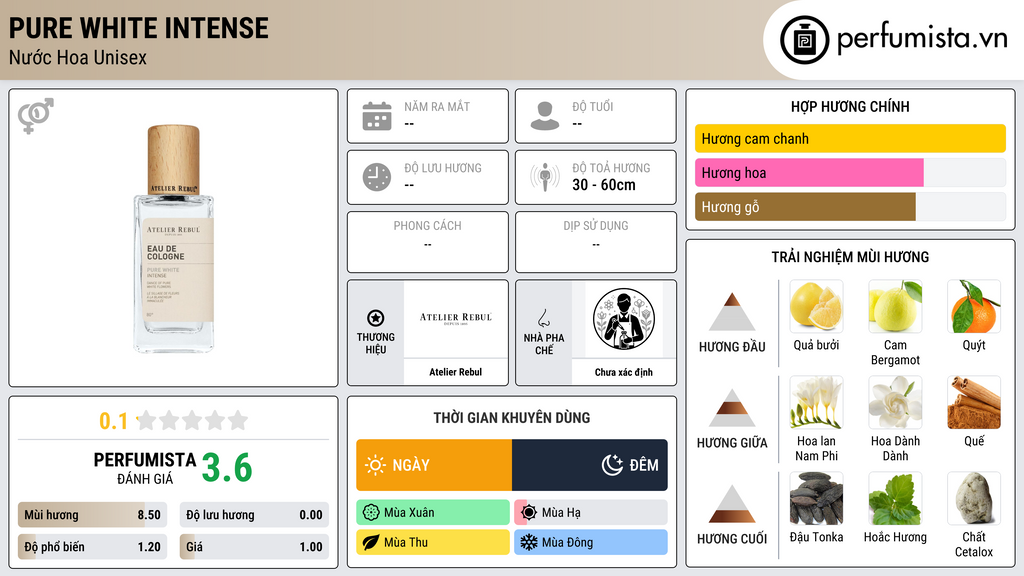Click the Trải nghiệm mùi hương heading
The height and width of the screenshot is (576, 1024).
850,257
